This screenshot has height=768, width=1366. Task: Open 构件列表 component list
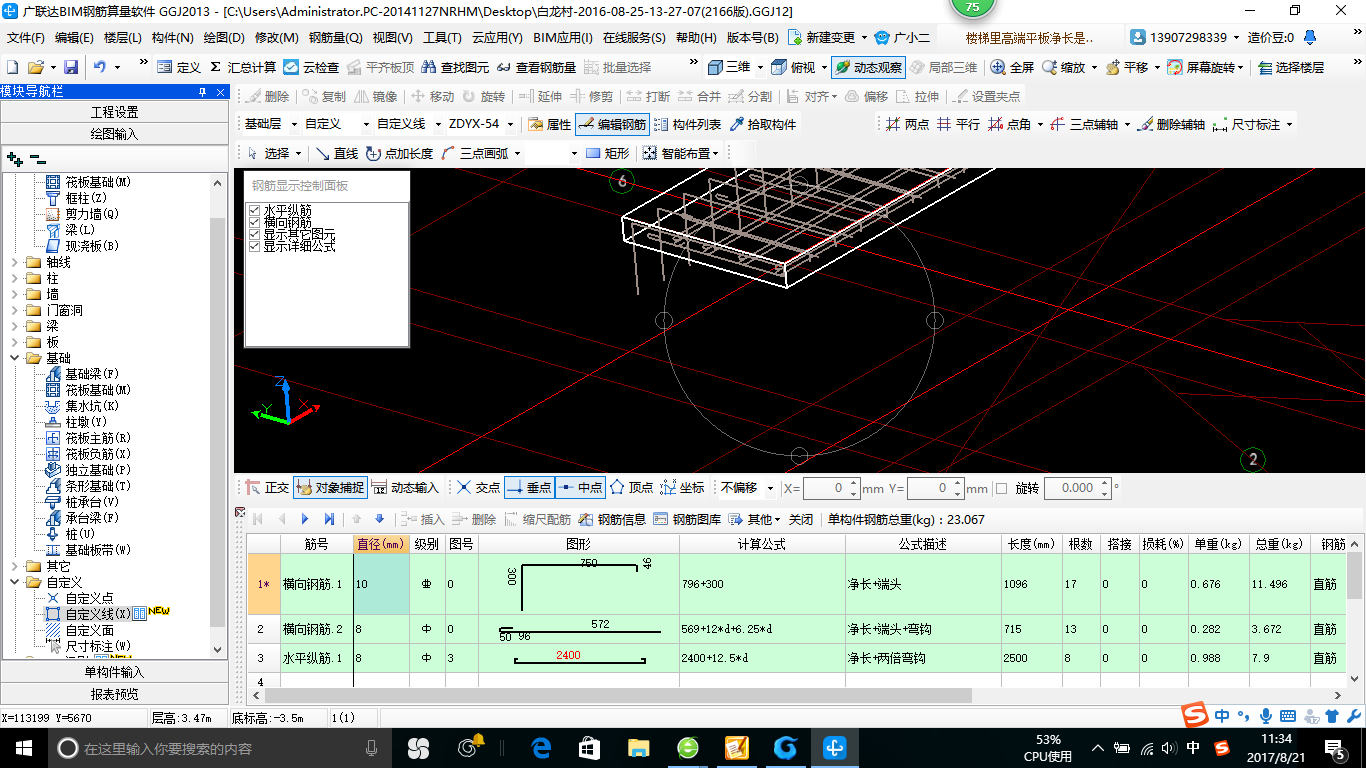[x=687, y=125]
